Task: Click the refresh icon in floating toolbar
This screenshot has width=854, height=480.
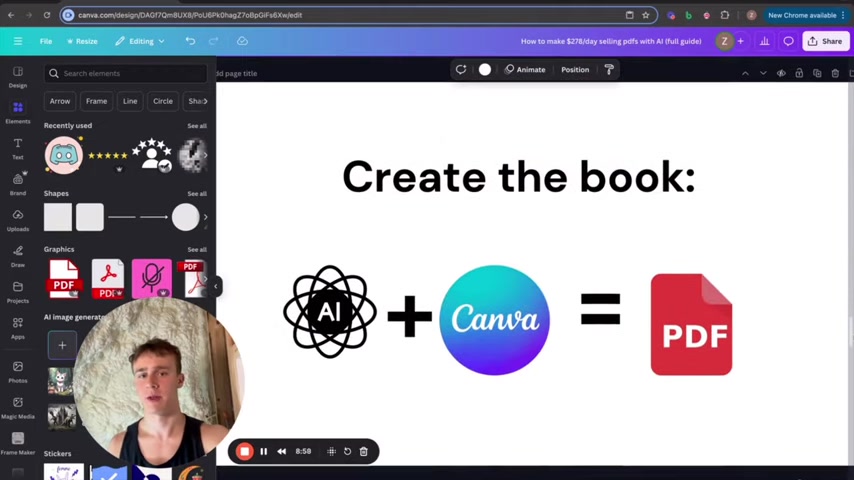Action: pos(461,69)
